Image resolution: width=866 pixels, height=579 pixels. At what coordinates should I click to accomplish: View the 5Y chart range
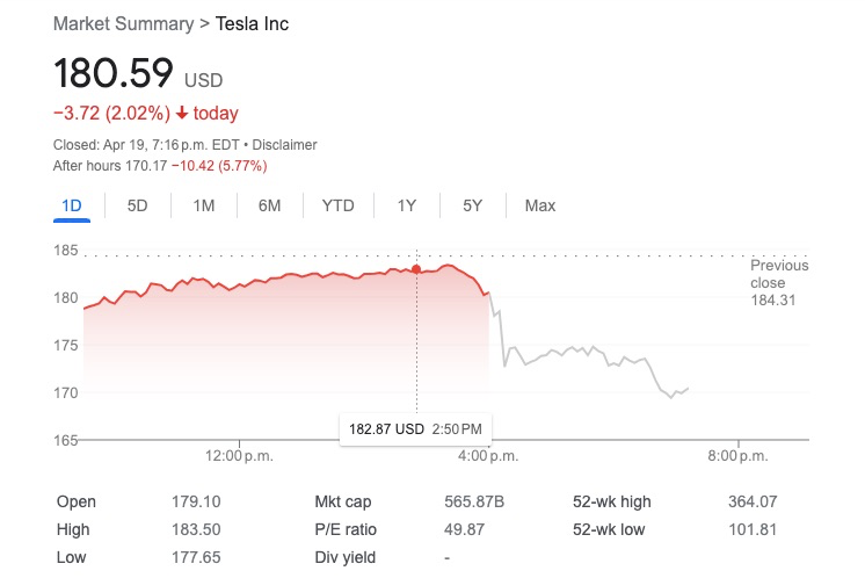pyautogui.click(x=472, y=205)
